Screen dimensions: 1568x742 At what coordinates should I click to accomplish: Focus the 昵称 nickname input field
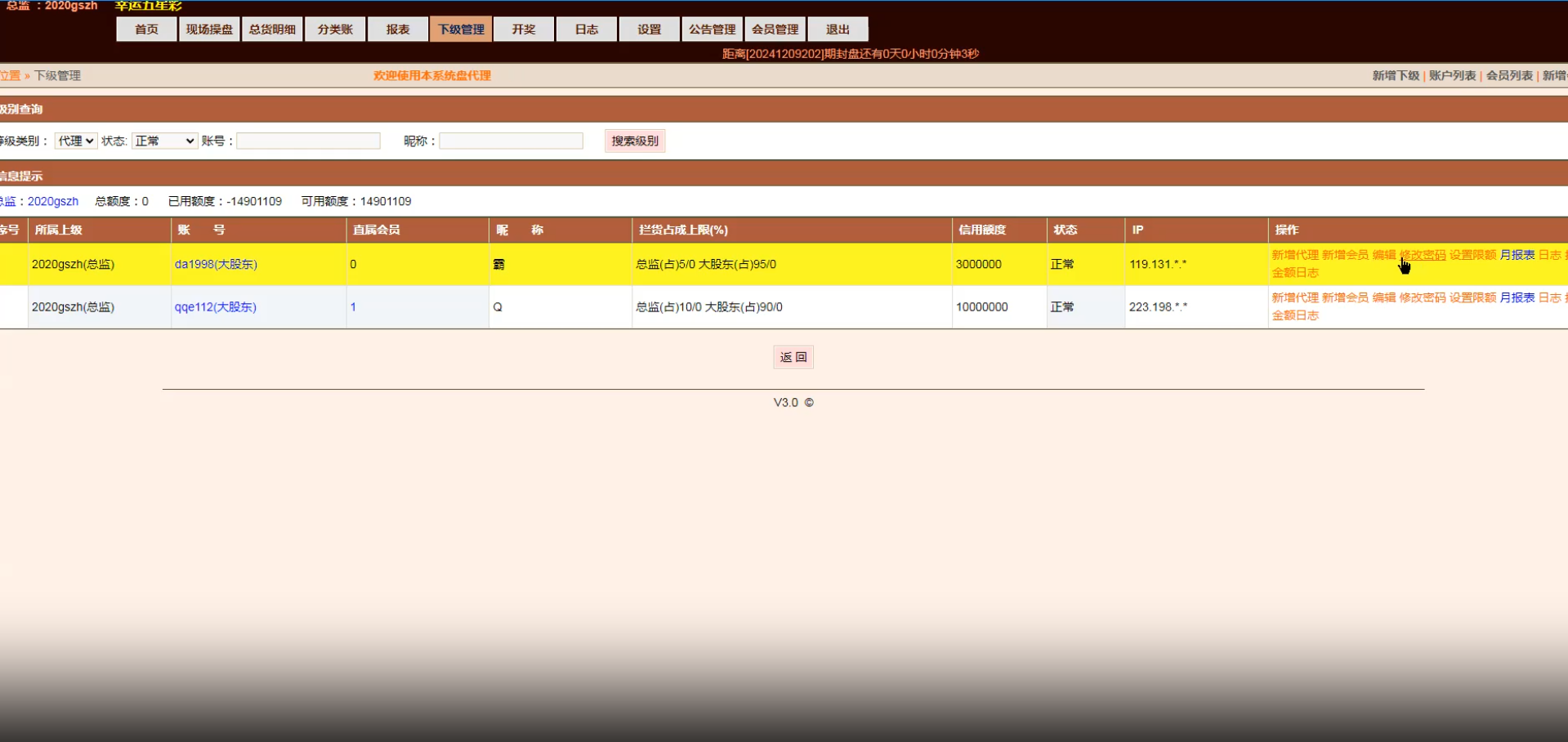point(511,141)
